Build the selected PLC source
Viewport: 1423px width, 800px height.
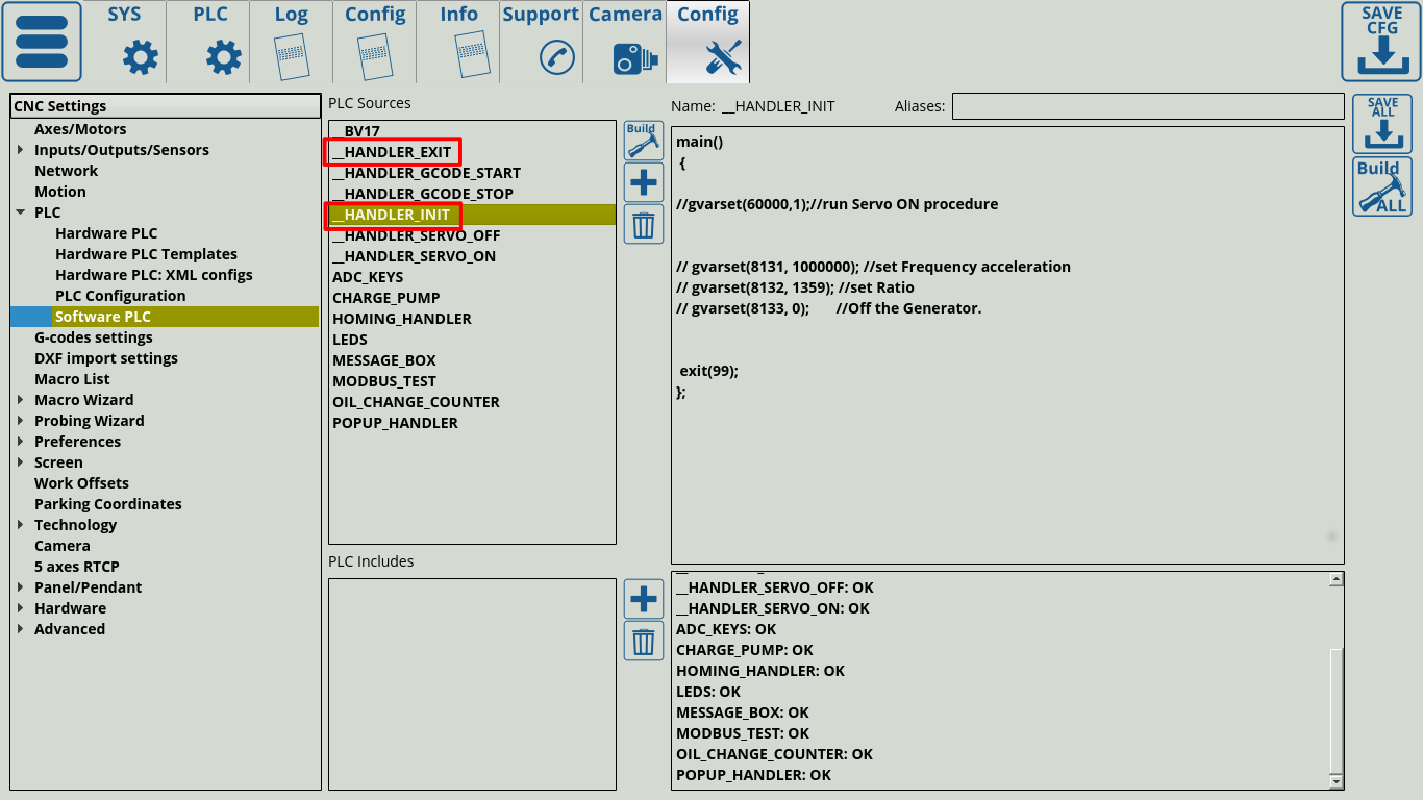tap(643, 141)
